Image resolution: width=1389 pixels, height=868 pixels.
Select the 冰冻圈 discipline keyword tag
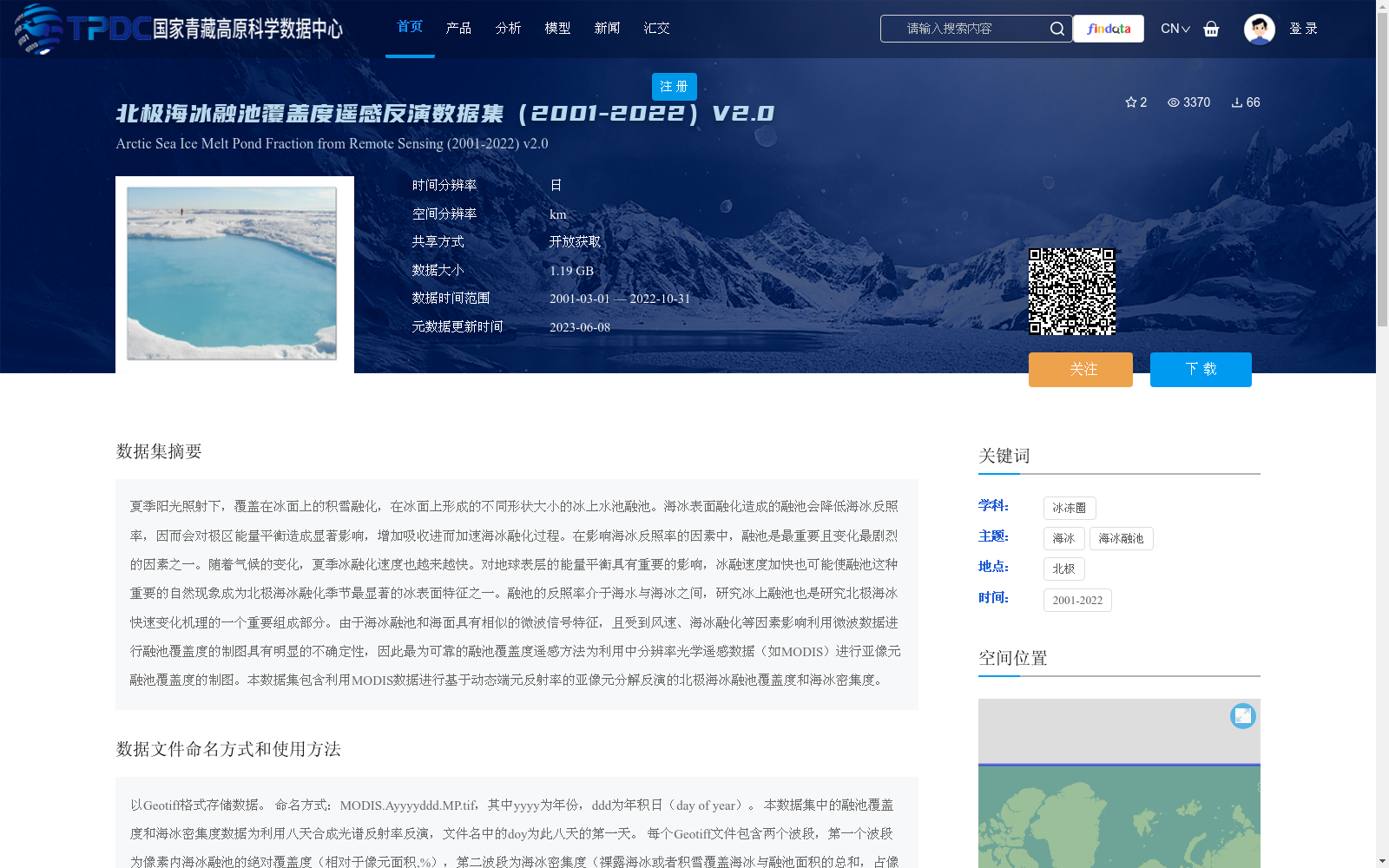(x=1070, y=508)
